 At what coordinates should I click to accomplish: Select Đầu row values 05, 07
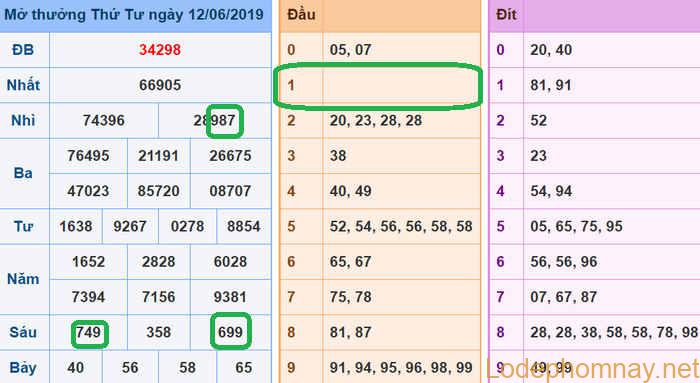tap(350, 50)
